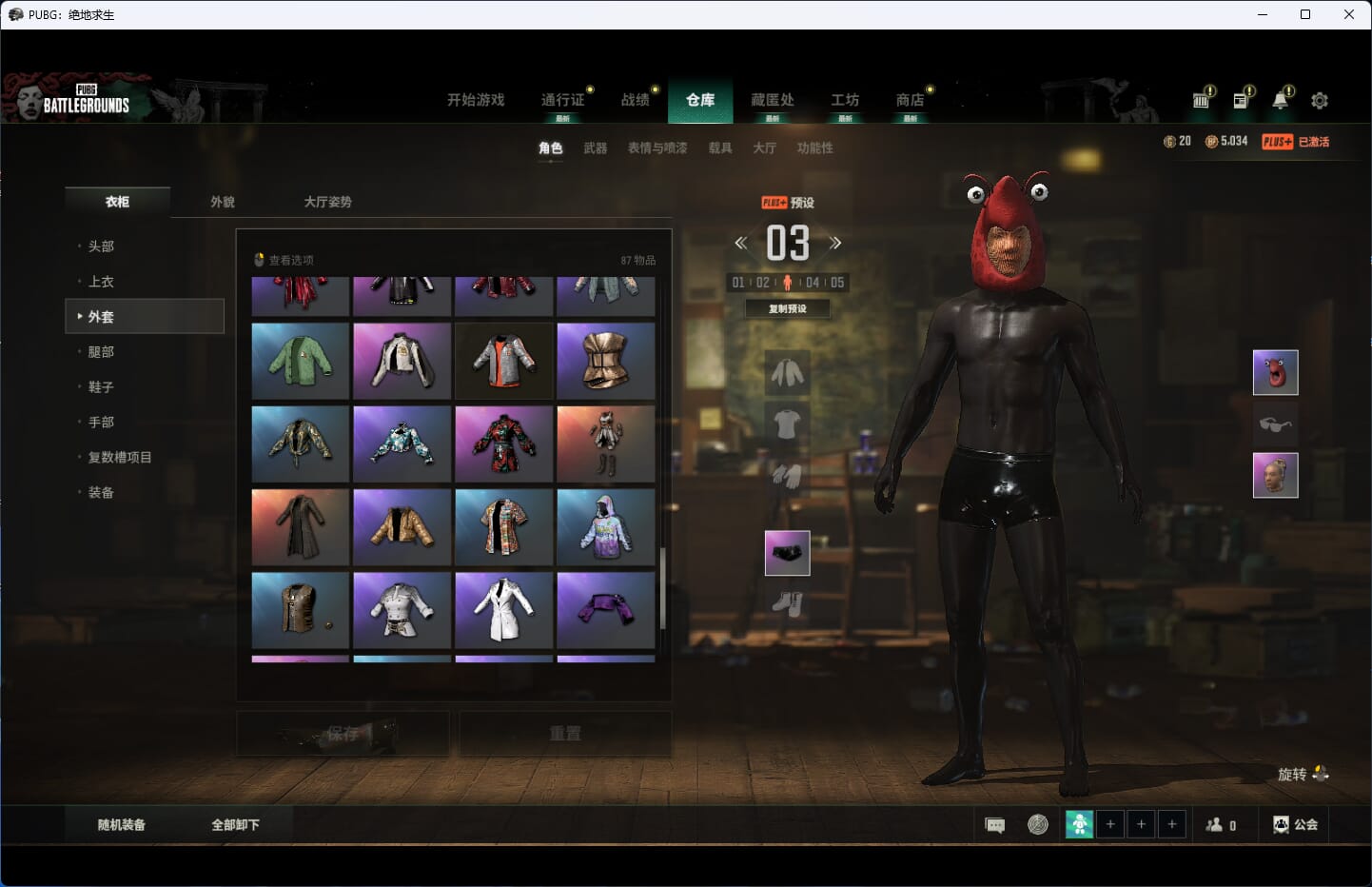This screenshot has height=887, width=1372.
Task: Open the 开始游戏 main tab
Action: click(476, 100)
